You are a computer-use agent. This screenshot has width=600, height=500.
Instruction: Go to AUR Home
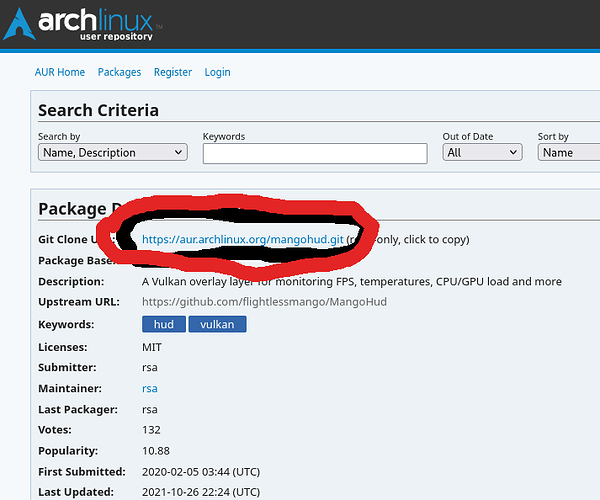tap(60, 72)
